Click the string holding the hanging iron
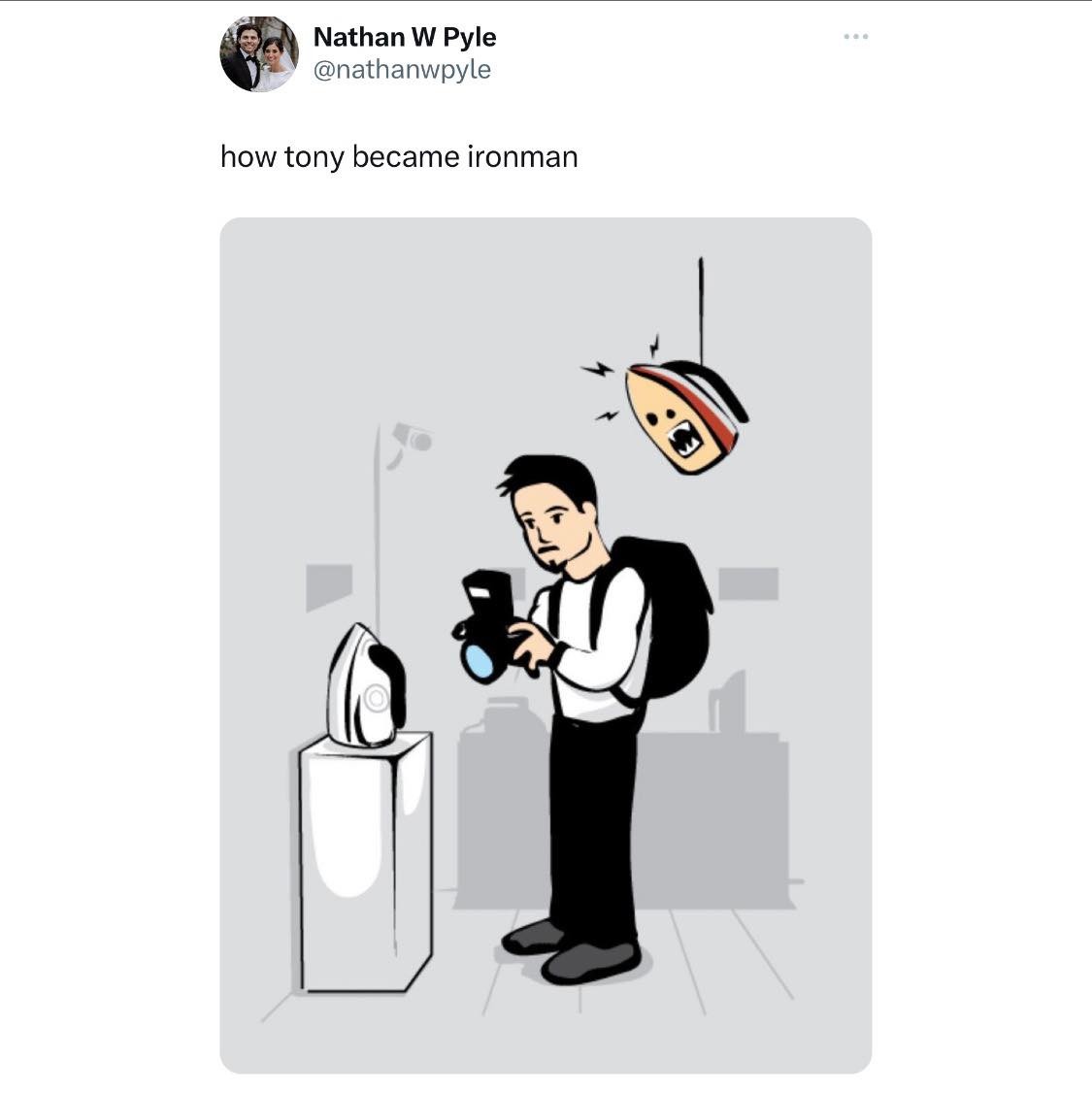The width and height of the screenshot is (1092, 1093). point(701,311)
